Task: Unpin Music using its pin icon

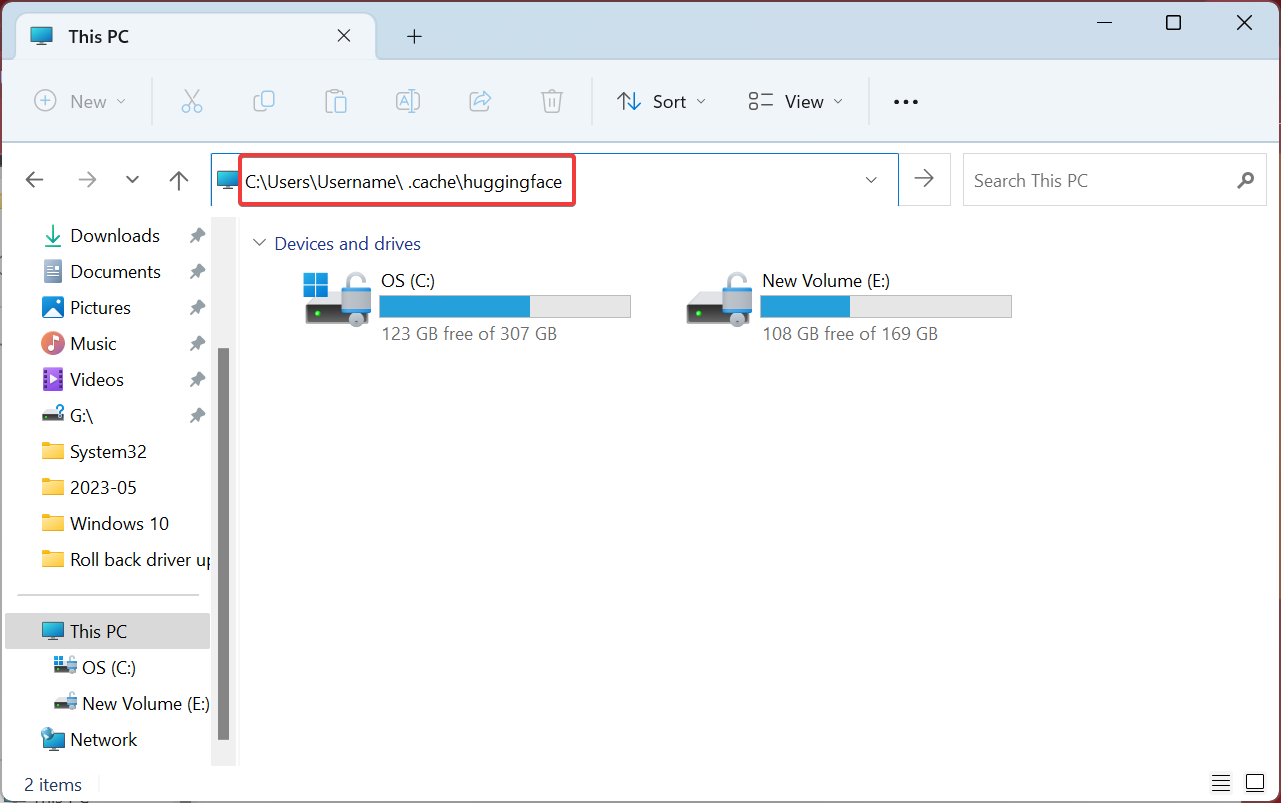Action: (x=197, y=344)
